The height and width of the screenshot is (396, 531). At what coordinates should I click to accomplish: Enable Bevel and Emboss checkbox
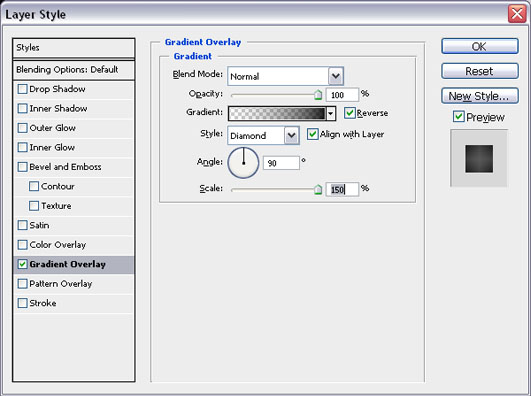point(22,167)
